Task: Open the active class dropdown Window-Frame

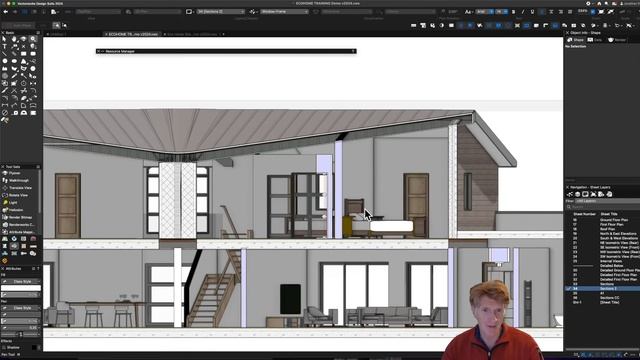Action: (284, 12)
